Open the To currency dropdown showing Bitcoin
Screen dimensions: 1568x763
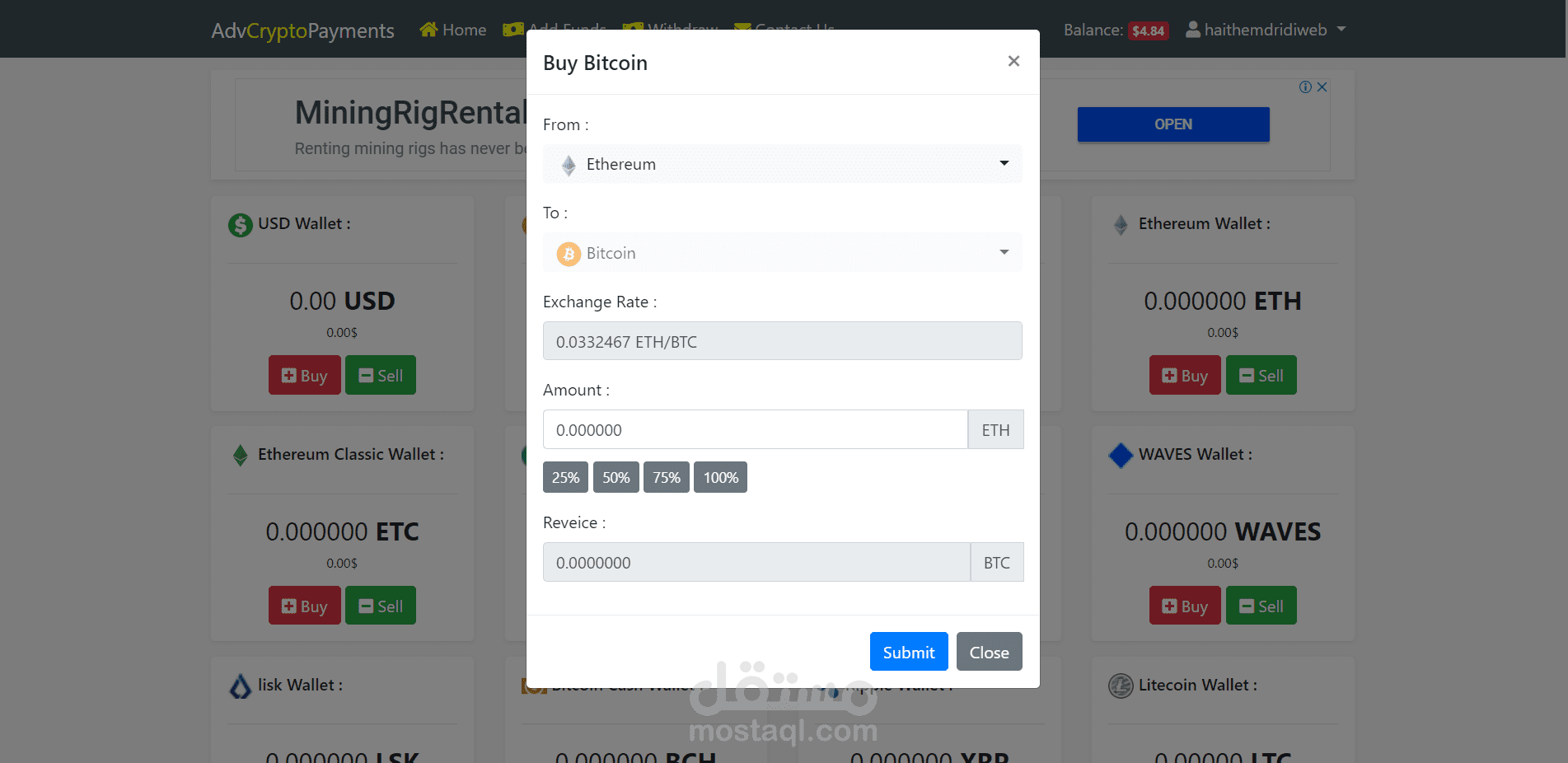[782, 253]
